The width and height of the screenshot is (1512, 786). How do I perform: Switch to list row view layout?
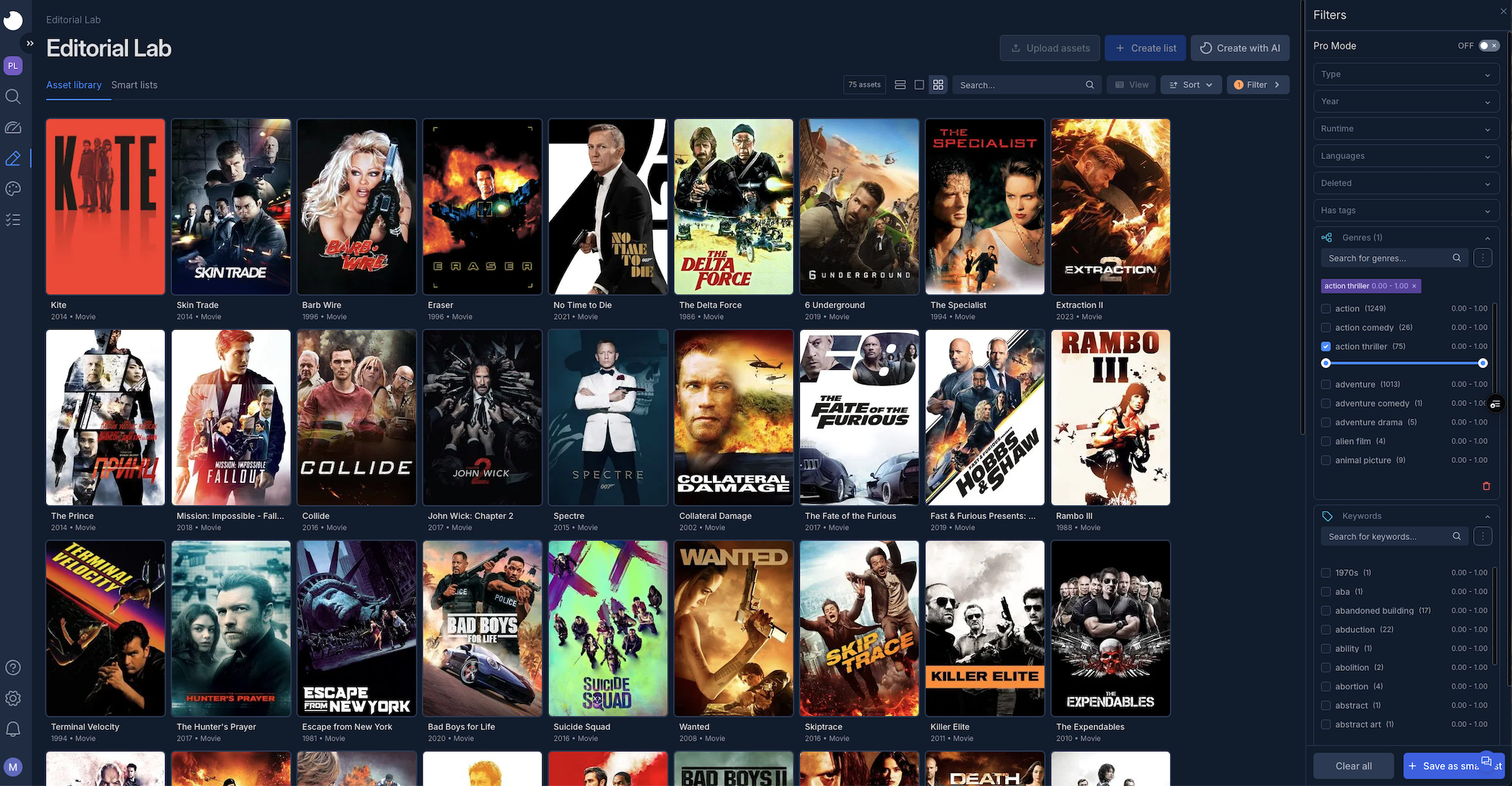click(x=900, y=85)
